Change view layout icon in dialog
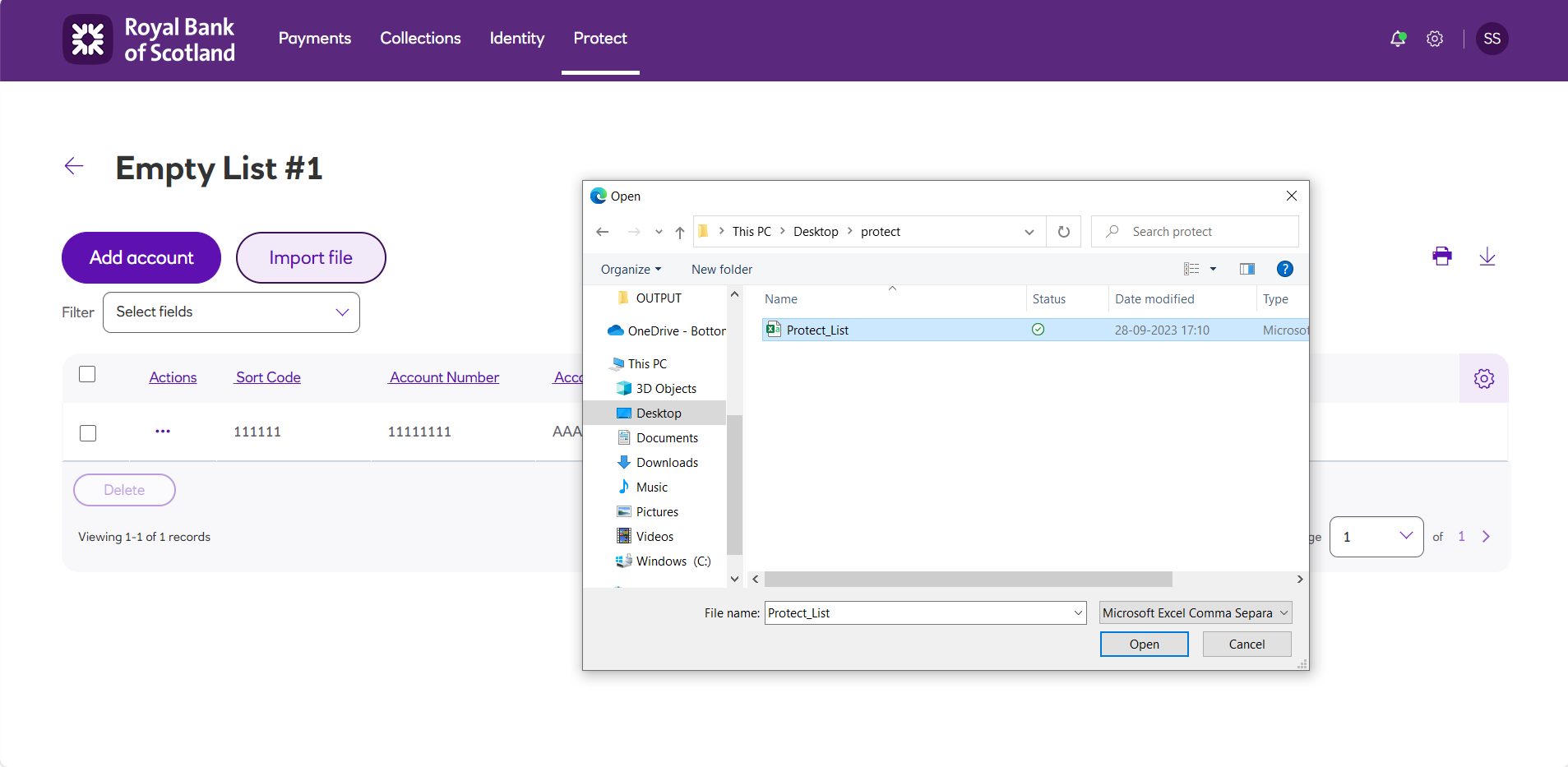The height and width of the screenshot is (767, 1568). (x=1191, y=269)
